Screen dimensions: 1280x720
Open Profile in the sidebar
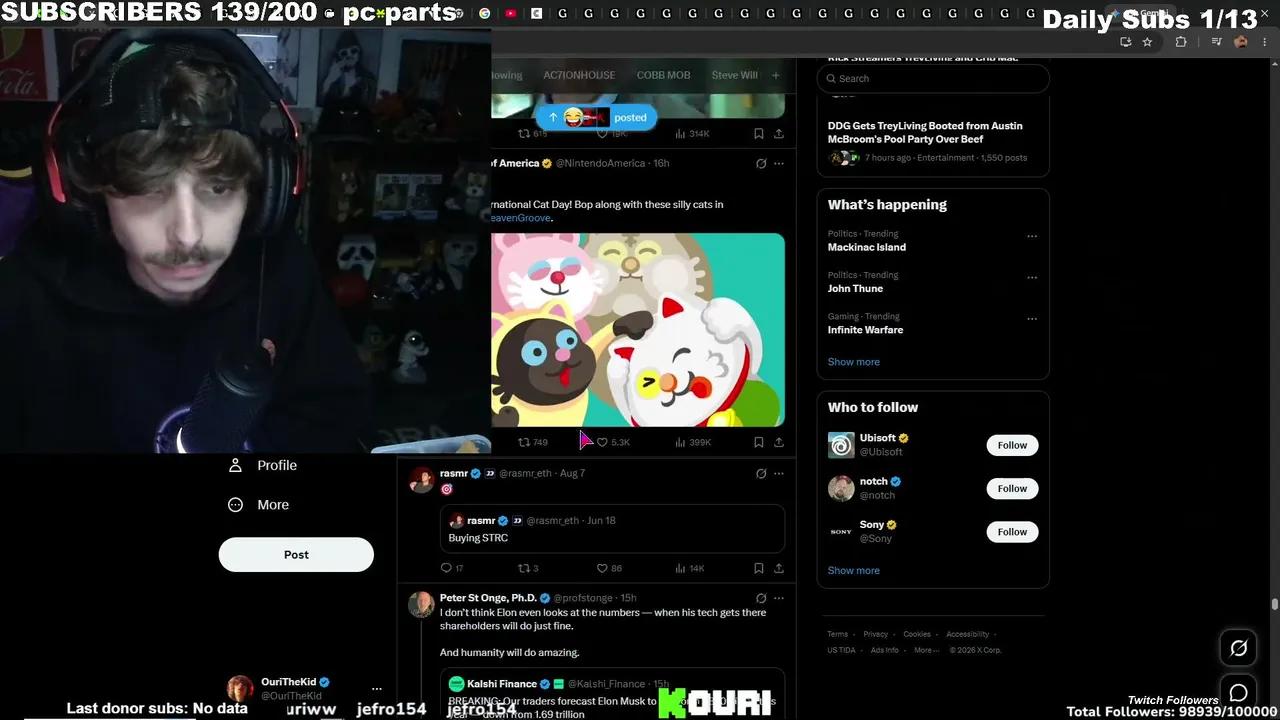pos(263,465)
